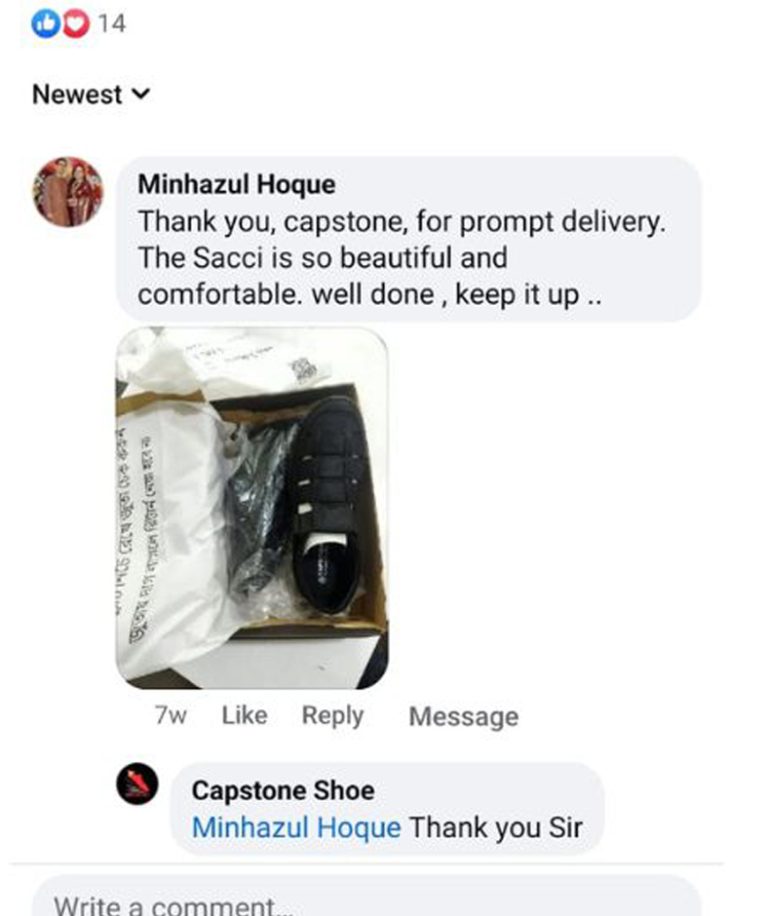Image resolution: width=768 pixels, height=916 pixels.
Task: Click the chevron beside Newest
Action: pos(141,93)
